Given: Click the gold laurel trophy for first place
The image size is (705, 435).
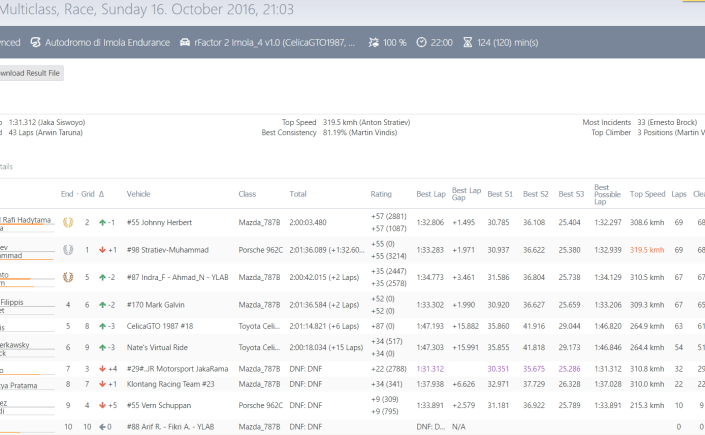Looking at the screenshot, I should coord(67,222).
